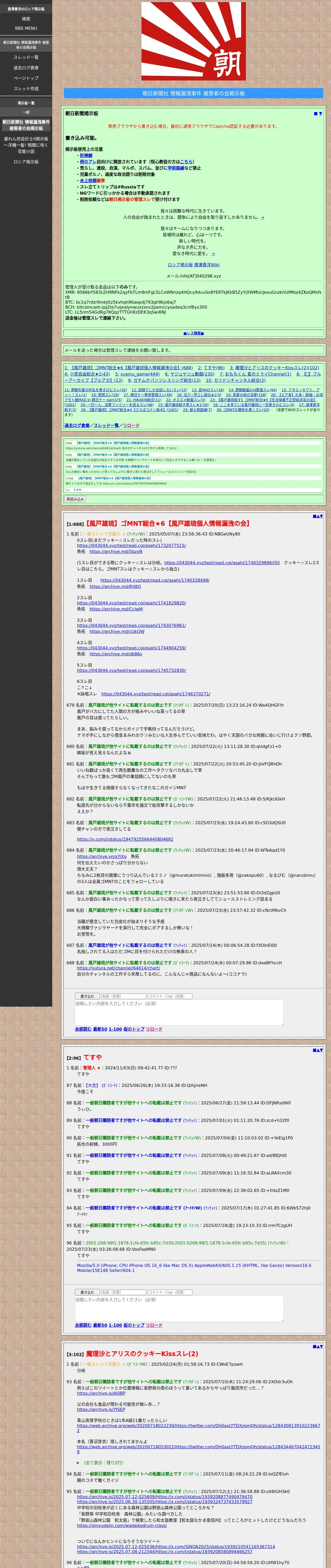Click ▼ icon atop the てすや thread
The image size is (331, 1568).
pyautogui.click(x=321, y=1050)
